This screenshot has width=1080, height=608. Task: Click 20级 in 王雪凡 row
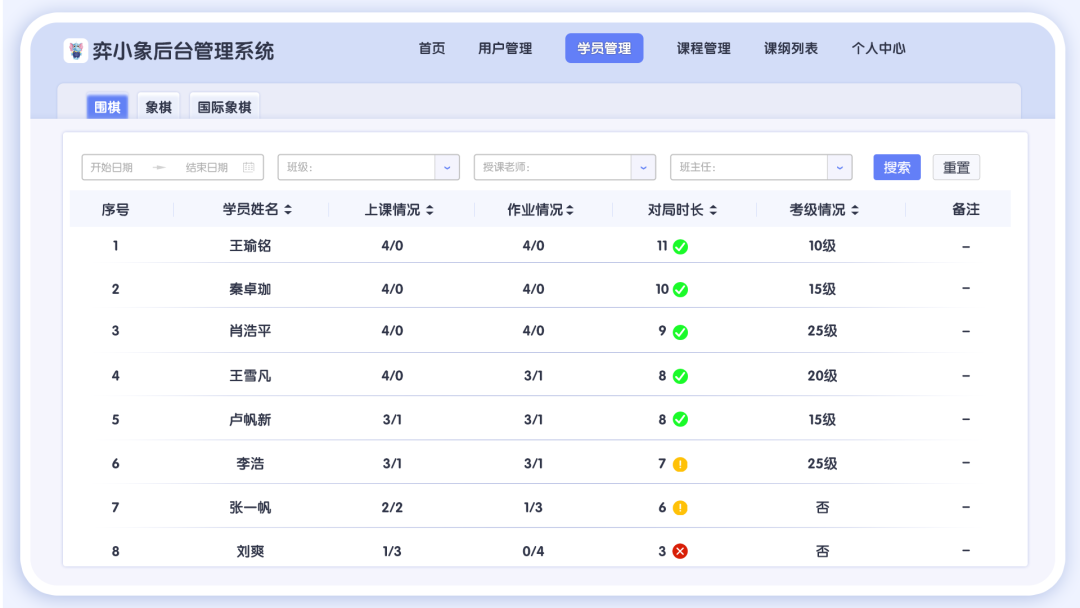(822, 376)
